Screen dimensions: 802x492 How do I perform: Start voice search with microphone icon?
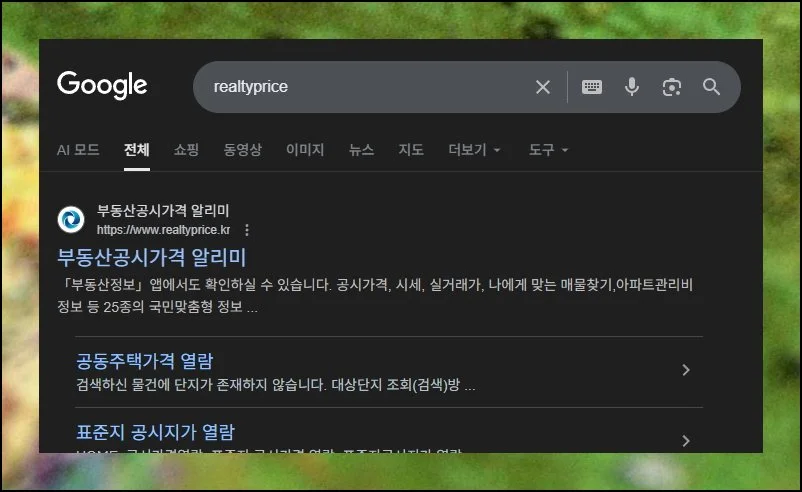coord(632,87)
